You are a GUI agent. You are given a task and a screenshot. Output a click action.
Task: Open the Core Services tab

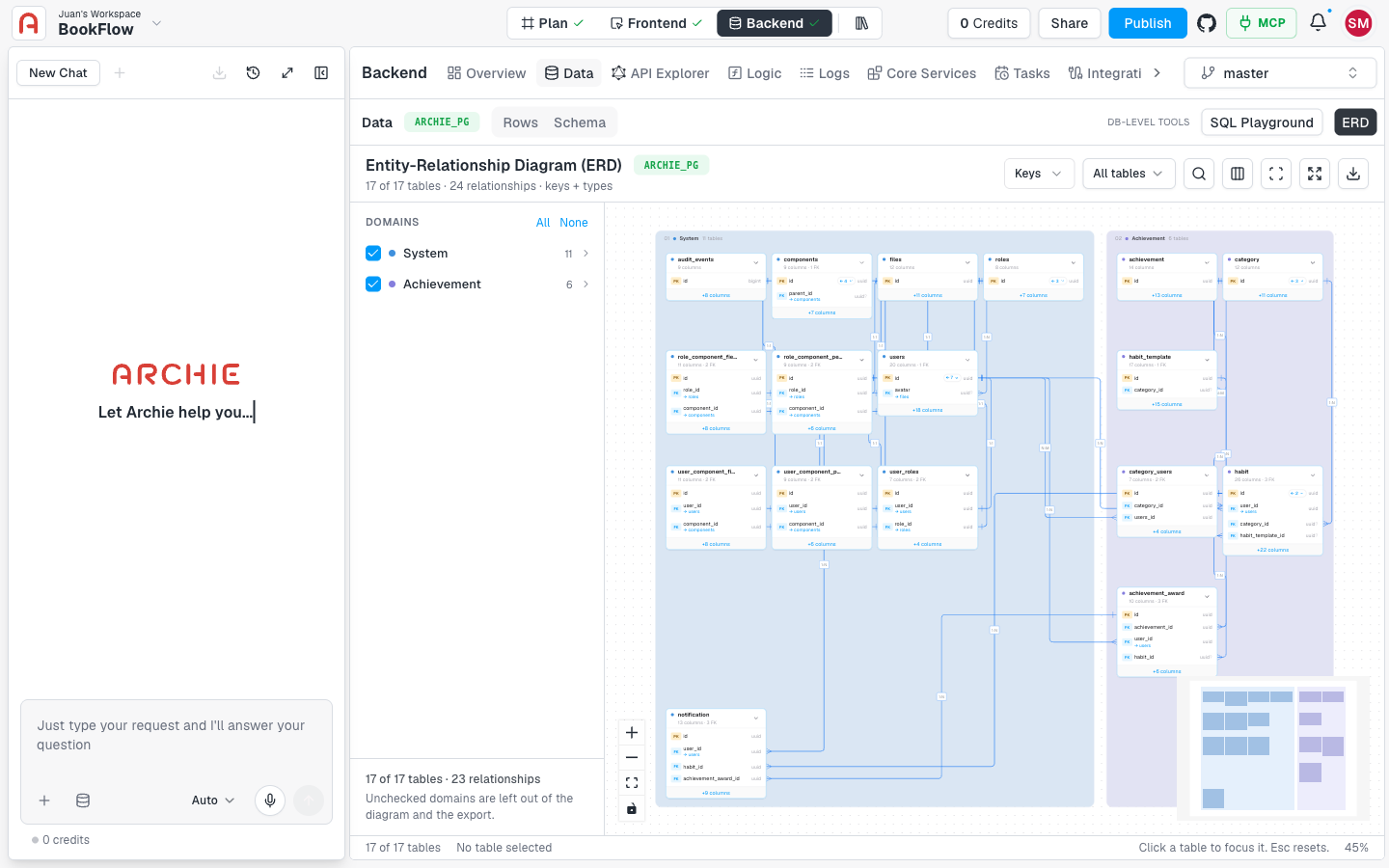pyautogui.click(x=921, y=73)
